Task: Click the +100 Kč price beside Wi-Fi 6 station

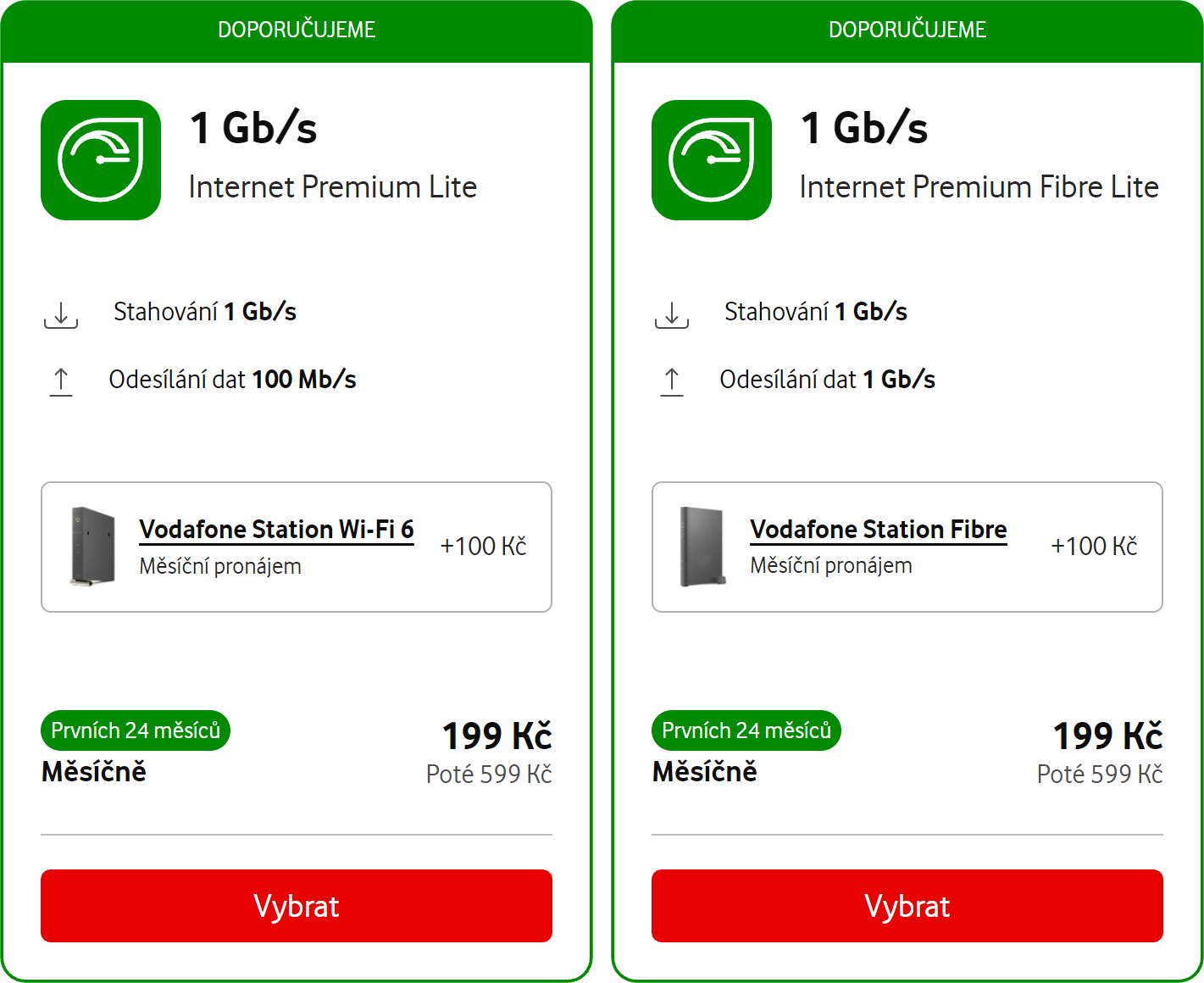Action: 483,547
